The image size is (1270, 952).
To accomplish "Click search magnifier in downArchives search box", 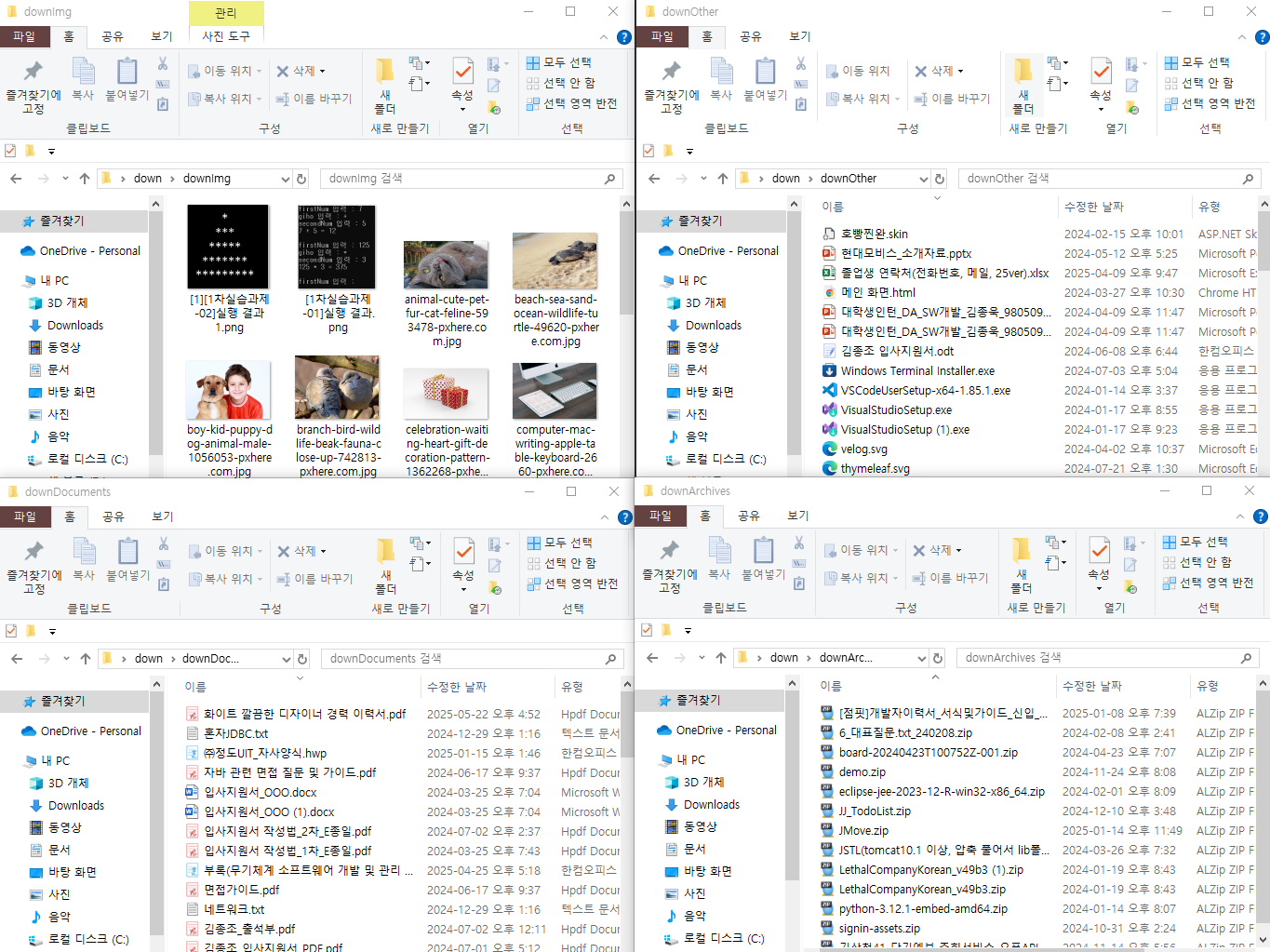I will point(1247,658).
